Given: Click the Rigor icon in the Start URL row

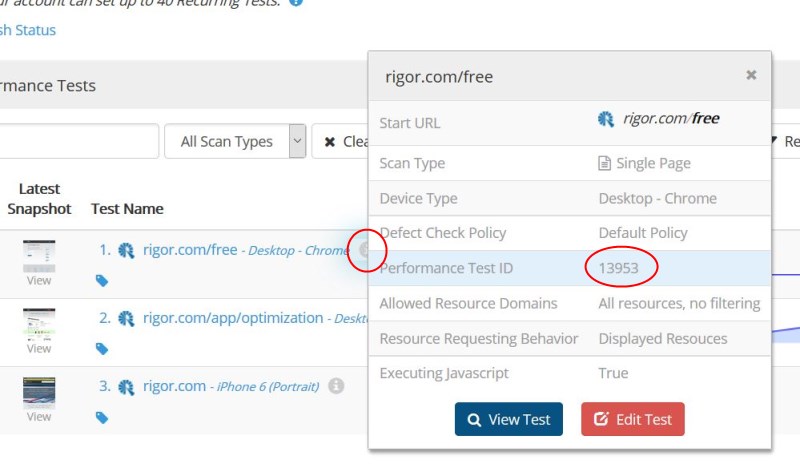Looking at the screenshot, I should coord(606,119).
